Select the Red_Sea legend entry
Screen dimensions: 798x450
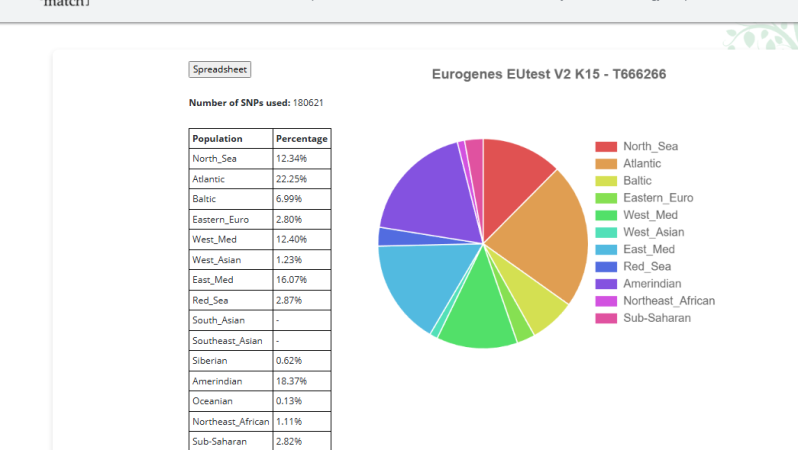[633, 266]
